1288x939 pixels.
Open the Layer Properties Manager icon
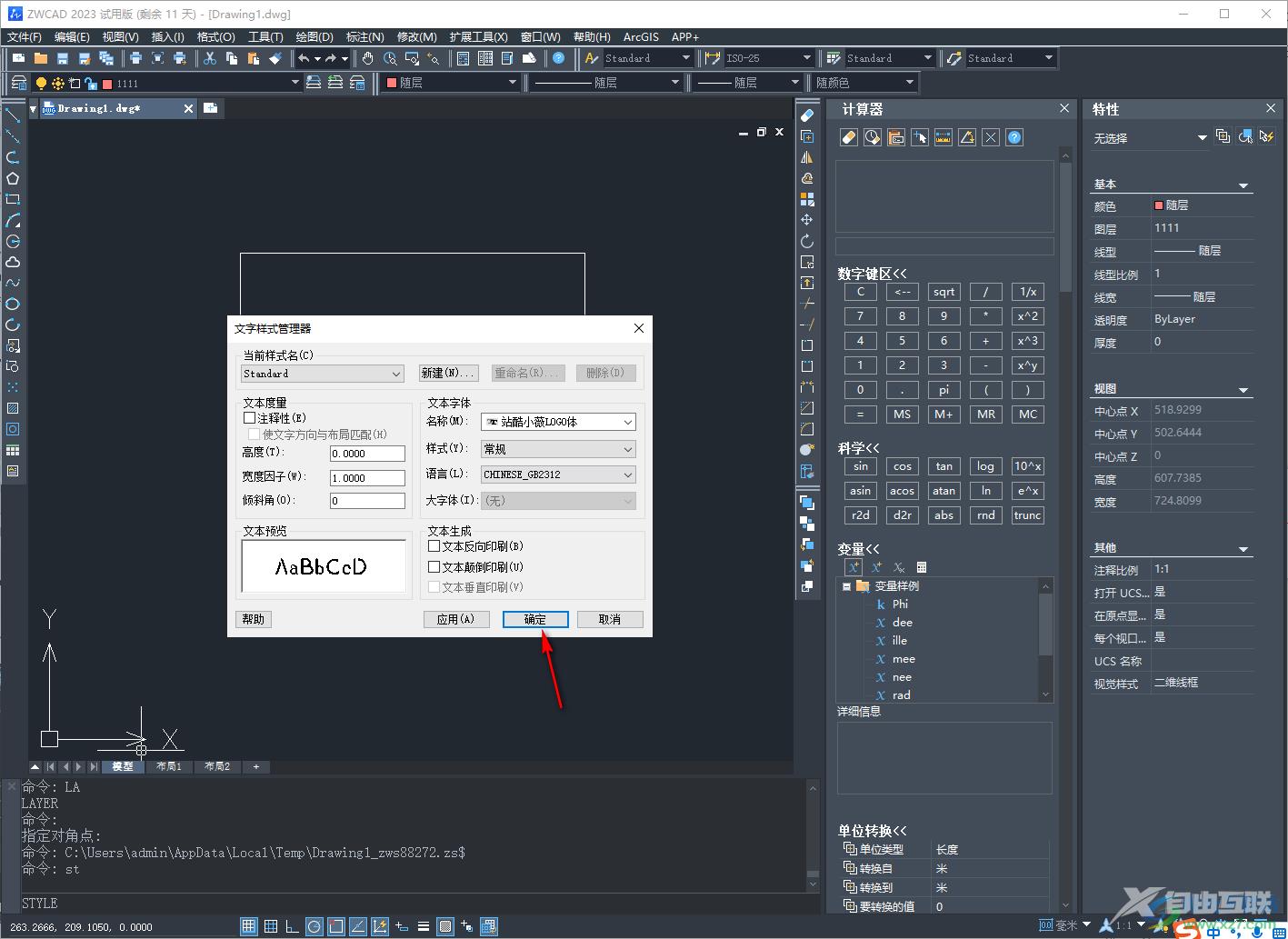18,83
